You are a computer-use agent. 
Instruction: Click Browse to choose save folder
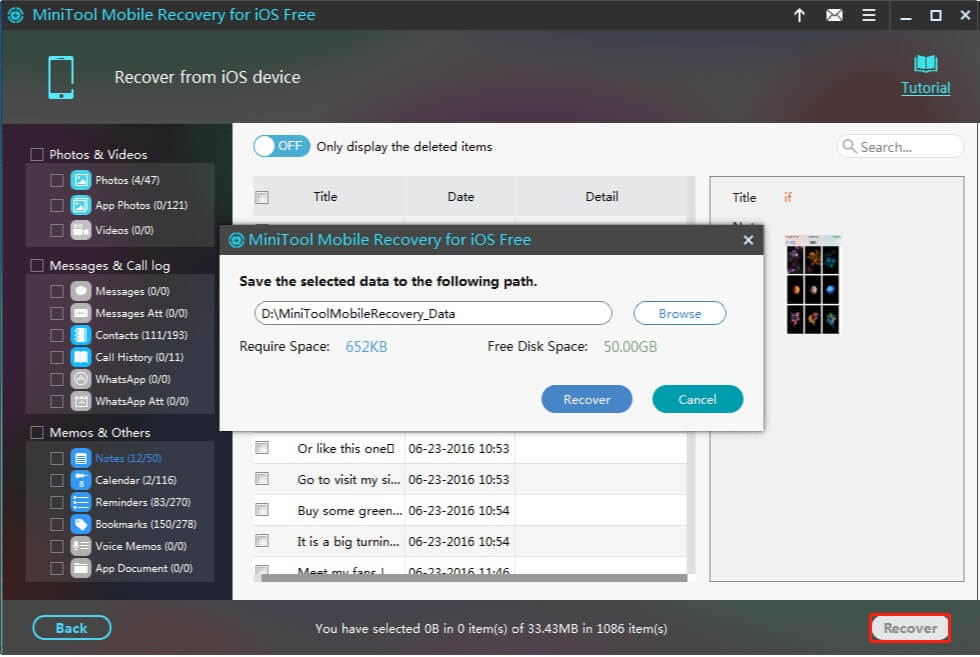pos(679,313)
